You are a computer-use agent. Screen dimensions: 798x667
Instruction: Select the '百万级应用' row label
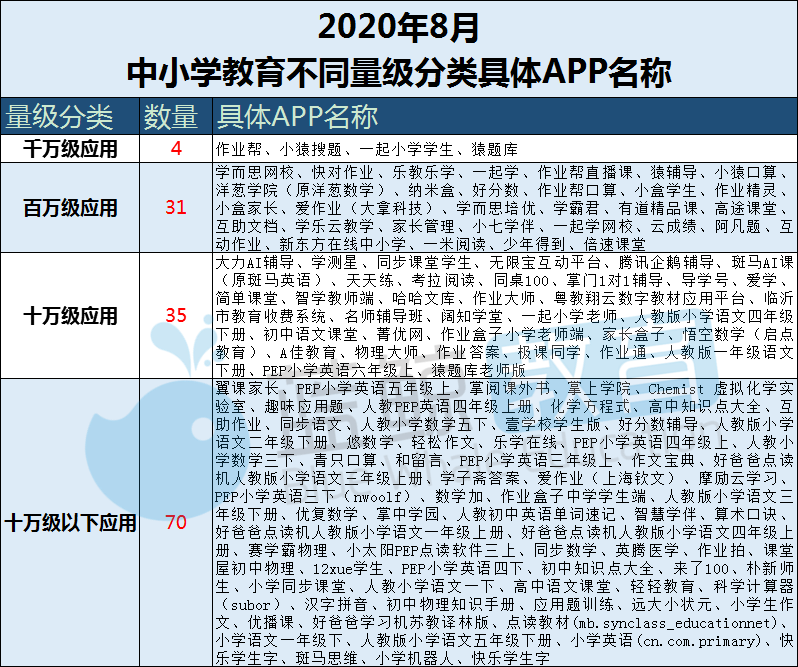70,208
